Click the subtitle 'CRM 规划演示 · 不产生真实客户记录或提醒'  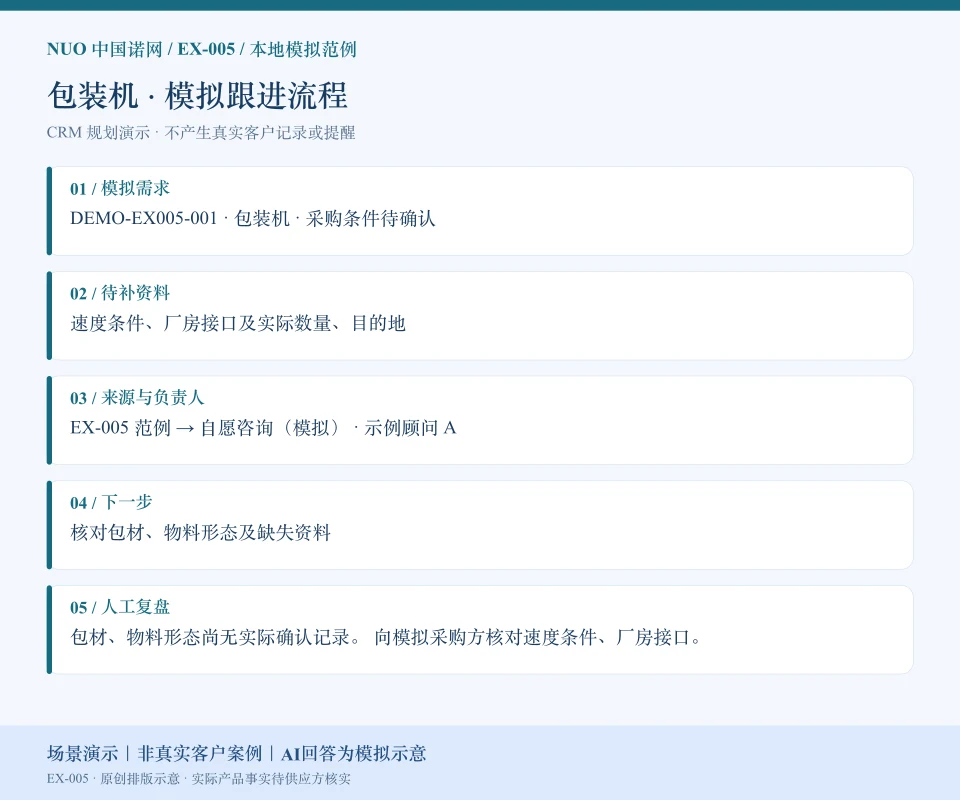(x=201, y=133)
